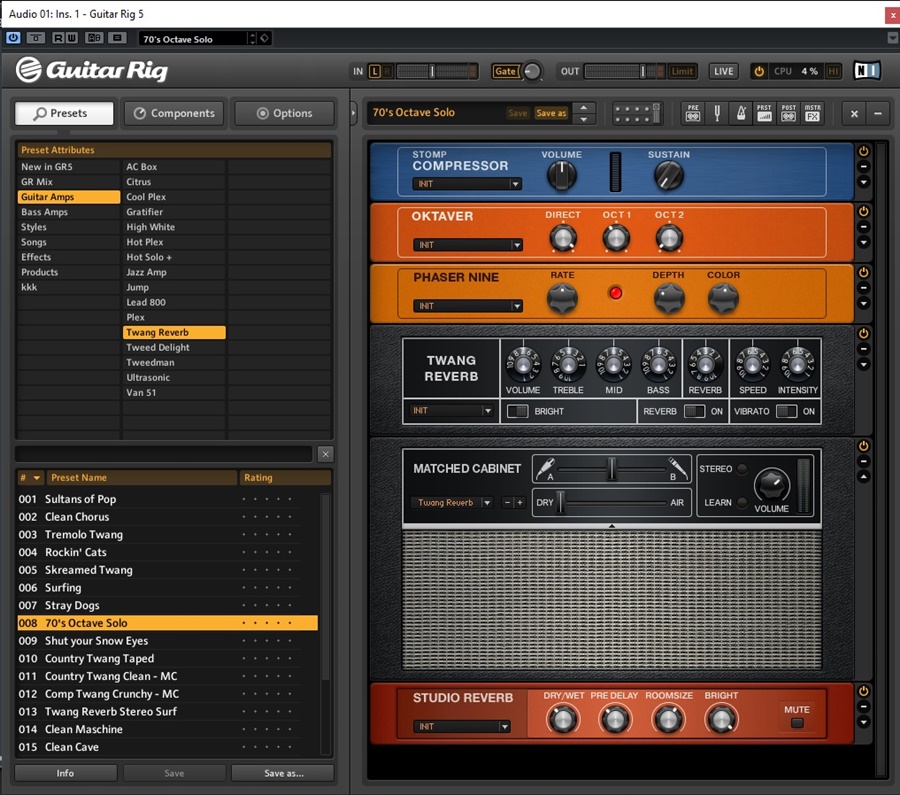Click the PRST preset volume icon
This screenshot has height=795, width=900.
point(765,112)
